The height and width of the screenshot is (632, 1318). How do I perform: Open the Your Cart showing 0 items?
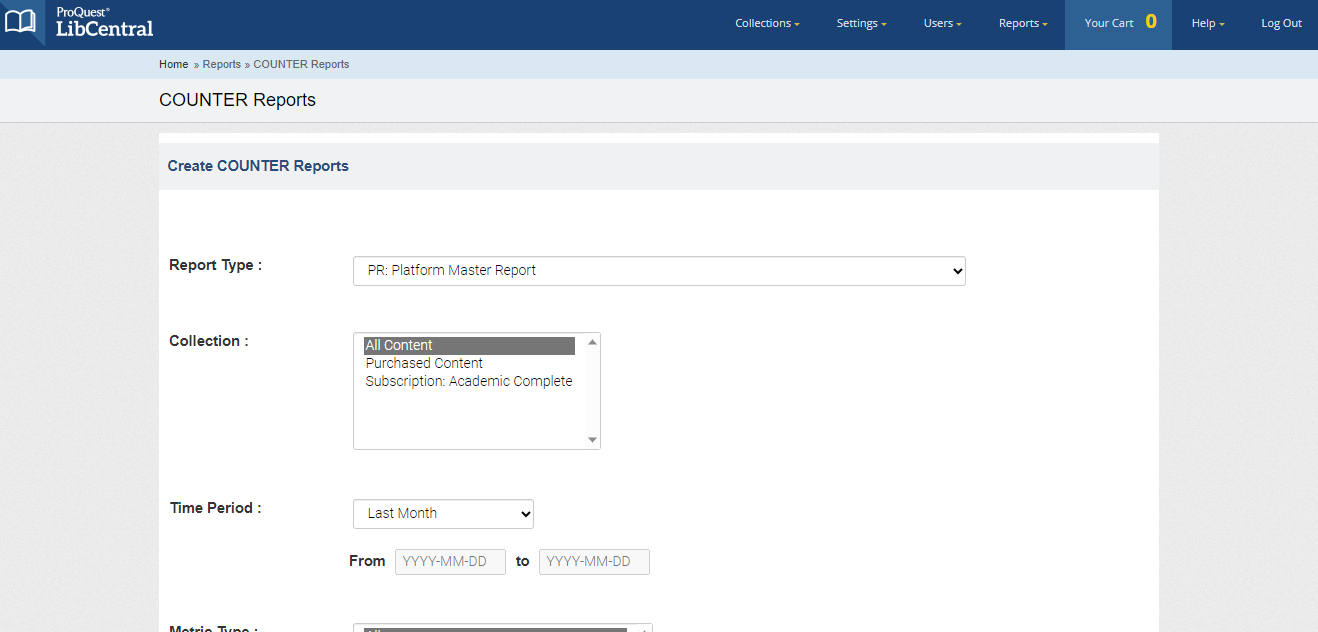point(1117,22)
